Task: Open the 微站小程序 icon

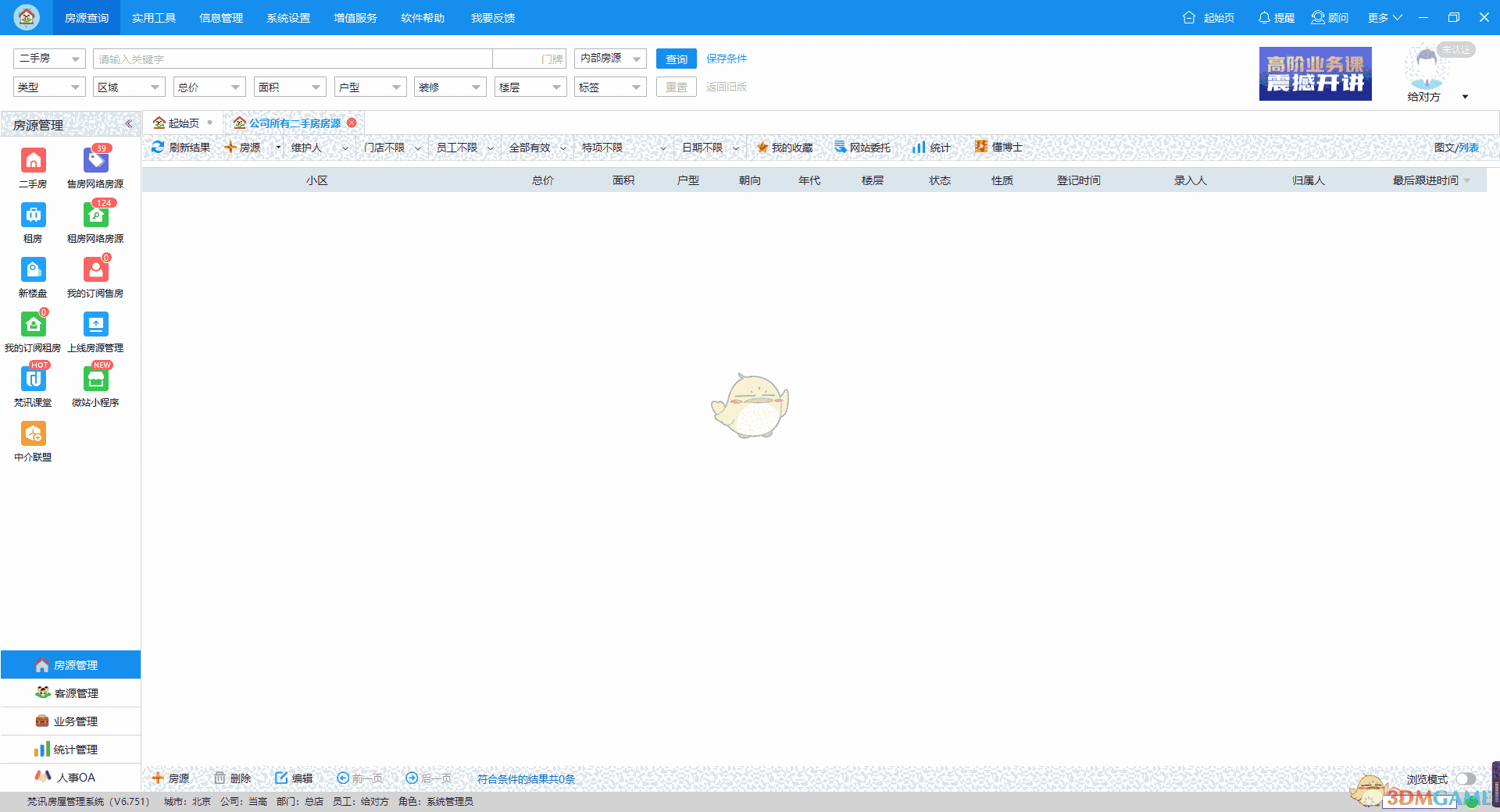Action: coord(96,379)
